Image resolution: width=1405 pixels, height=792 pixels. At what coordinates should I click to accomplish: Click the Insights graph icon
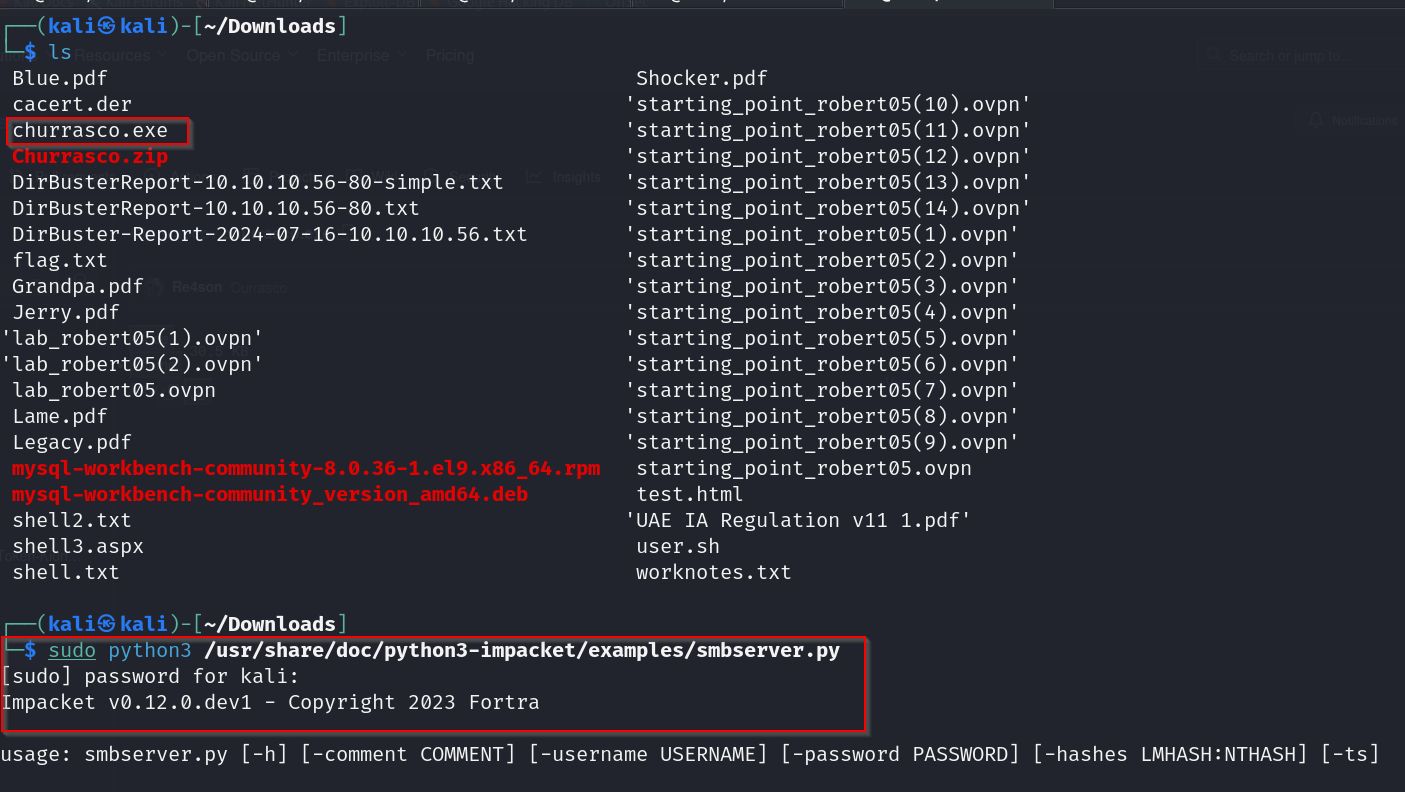click(x=535, y=177)
